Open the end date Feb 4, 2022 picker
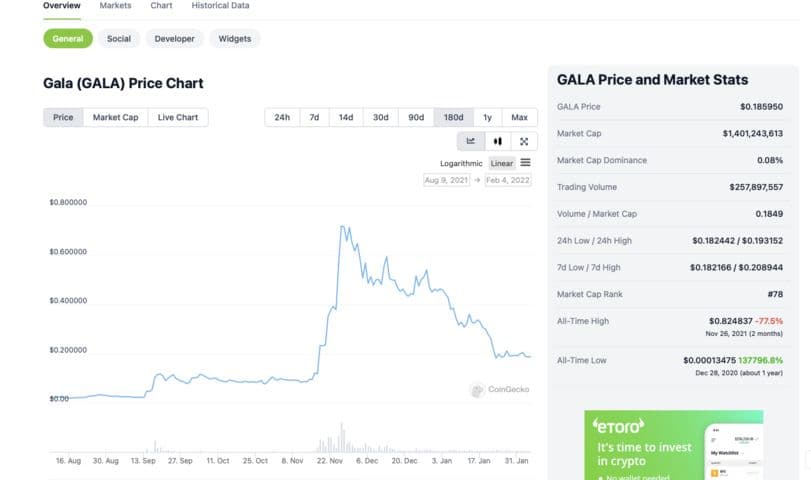 pyautogui.click(x=509, y=180)
